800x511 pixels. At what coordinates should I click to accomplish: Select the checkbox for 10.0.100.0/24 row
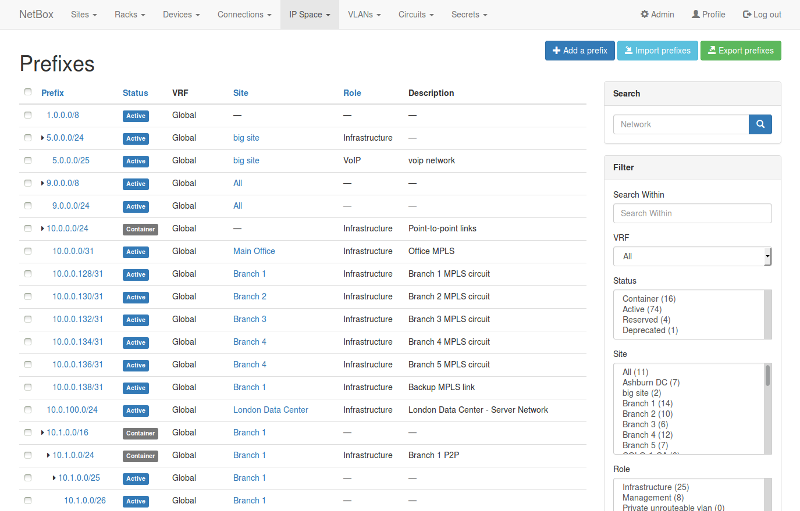pos(28,410)
